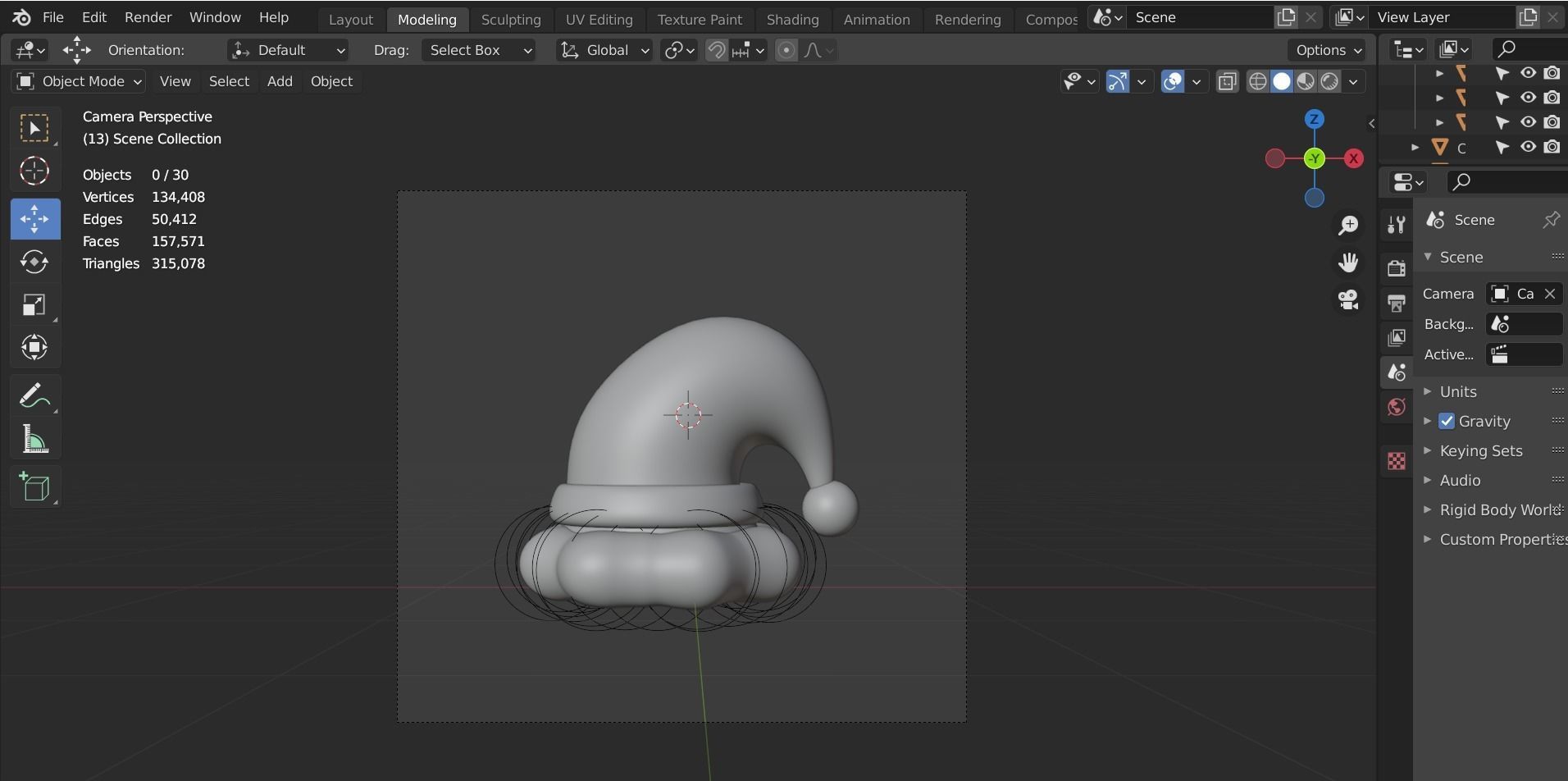
Task: Toggle camera view with camera icon
Action: pos(1348,299)
